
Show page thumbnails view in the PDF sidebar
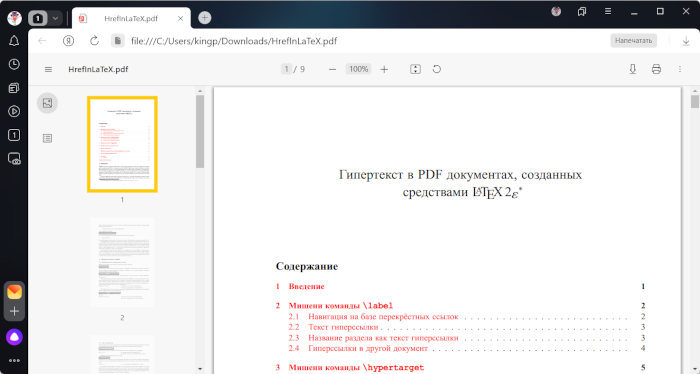point(47,103)
